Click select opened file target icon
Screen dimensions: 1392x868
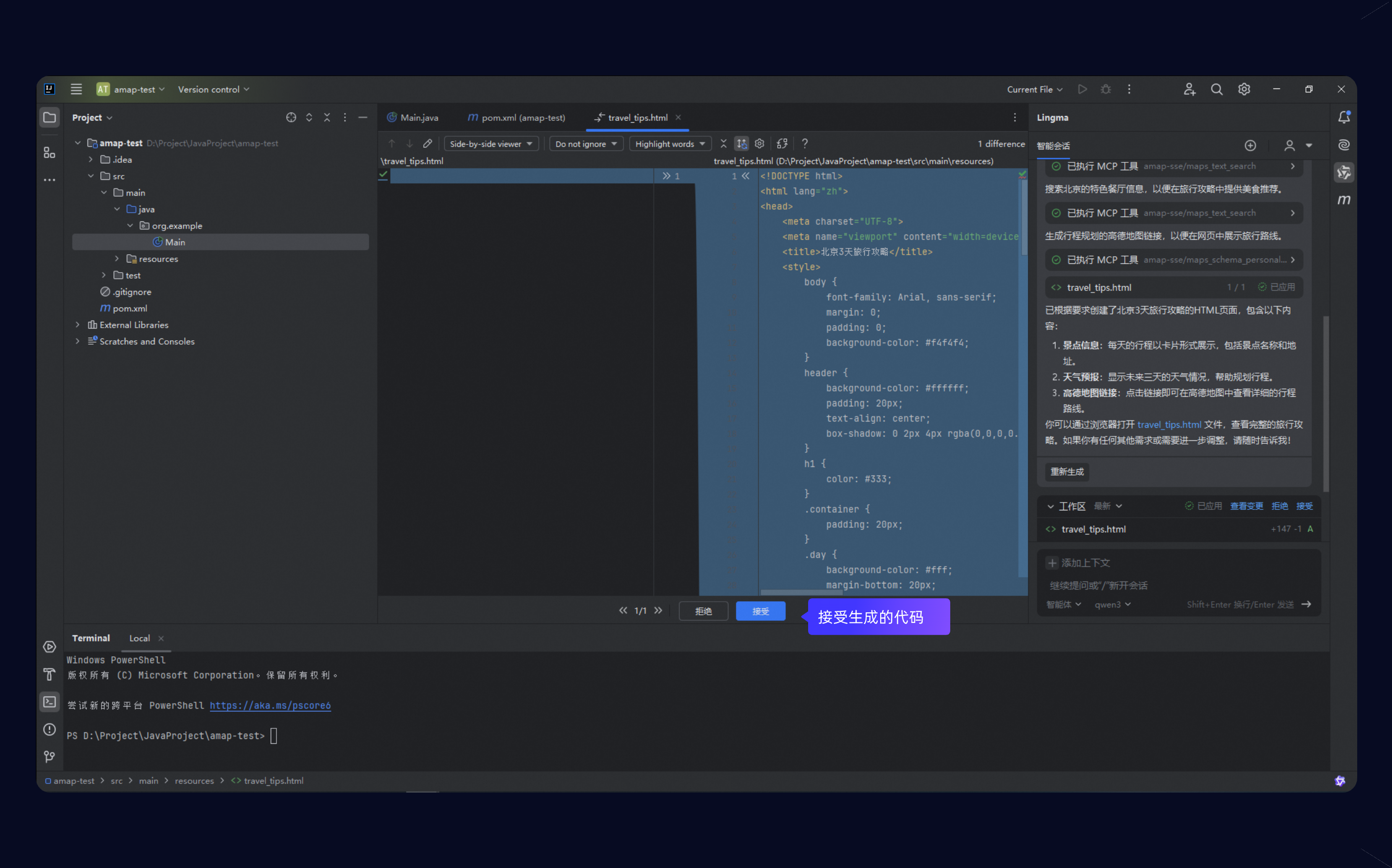click(291, 118)
